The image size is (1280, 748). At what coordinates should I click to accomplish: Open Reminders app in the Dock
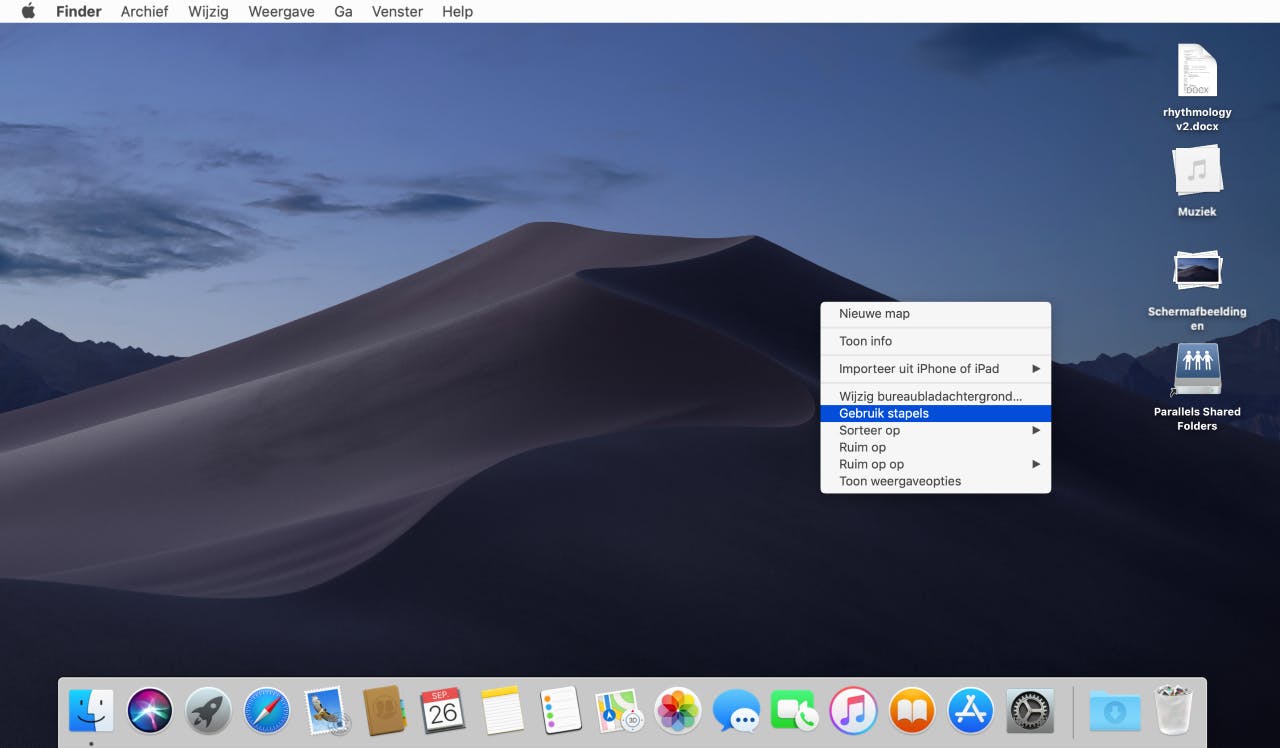click(x=560, y=711)
